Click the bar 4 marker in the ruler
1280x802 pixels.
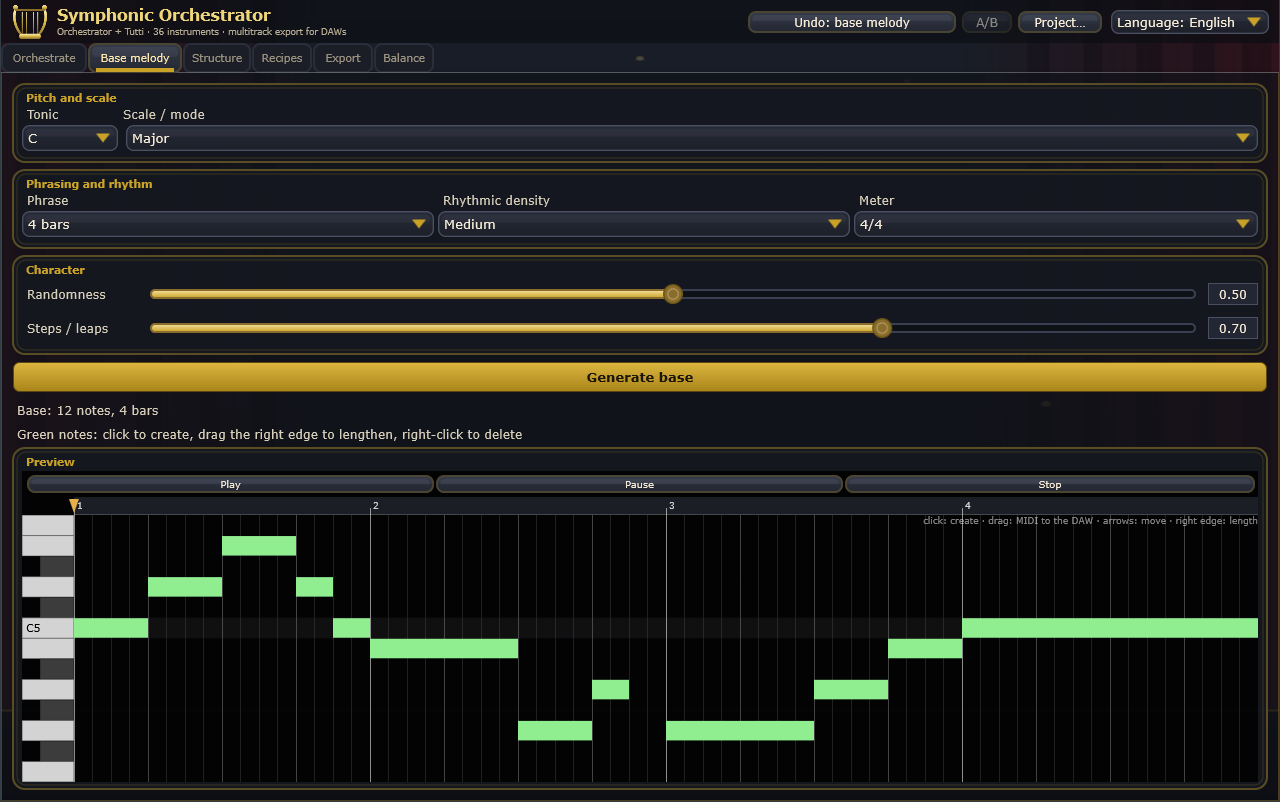pyautogui.click(x=967, y=506)
